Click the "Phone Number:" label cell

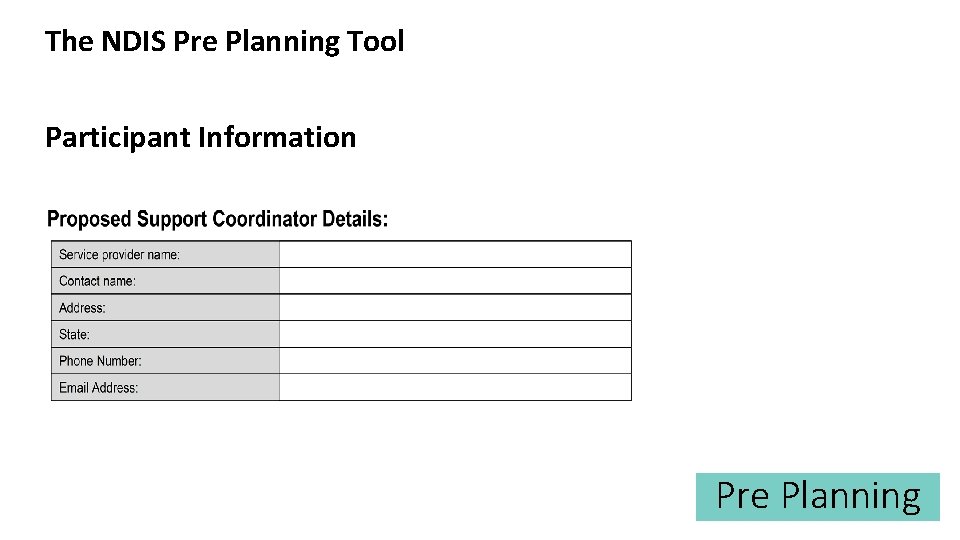(165, 361)
